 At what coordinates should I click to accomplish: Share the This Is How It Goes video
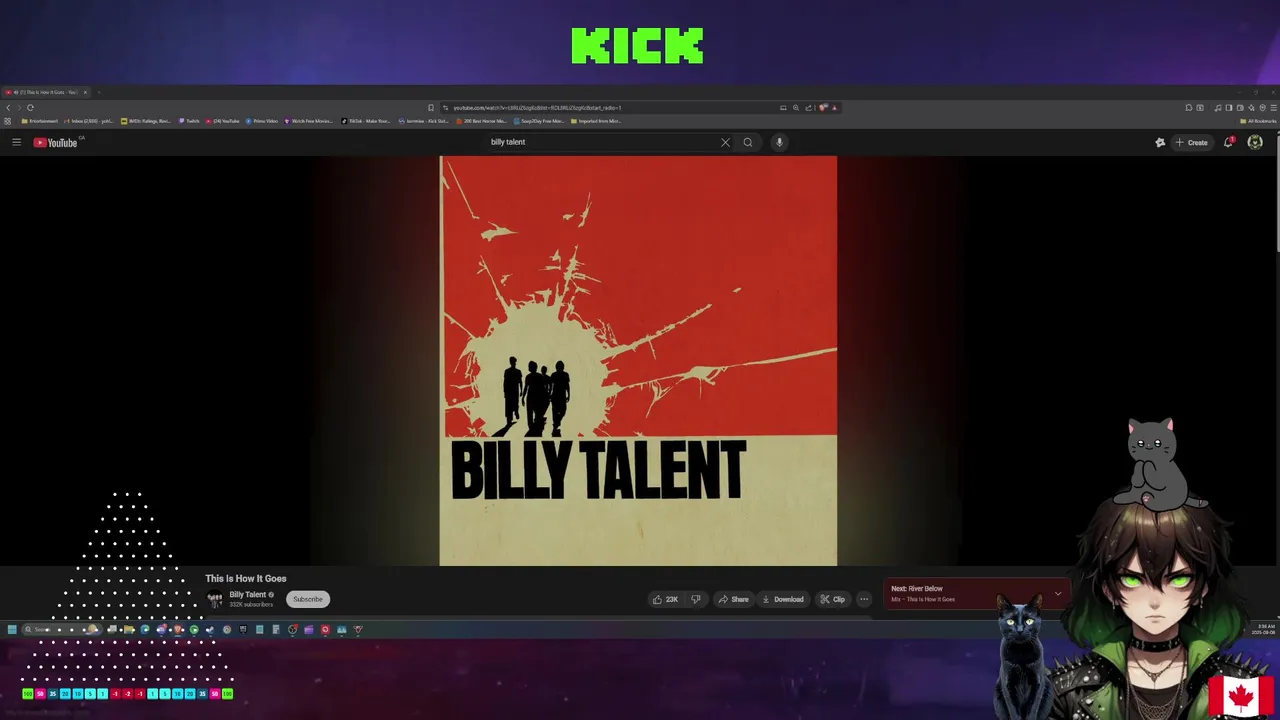click(733, 599)
